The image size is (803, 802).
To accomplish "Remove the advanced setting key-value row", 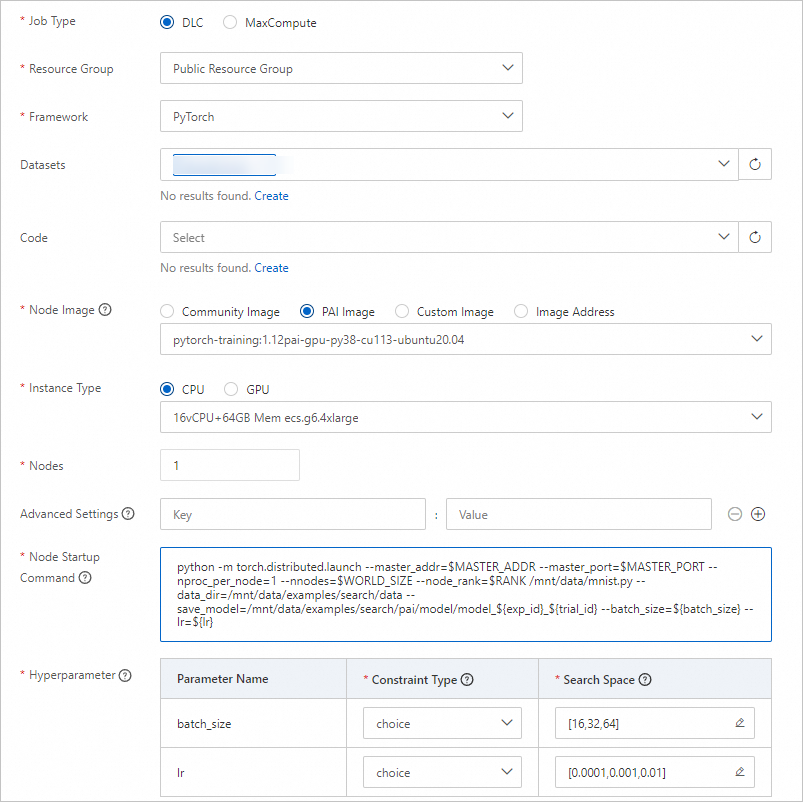I will point(735,514).
